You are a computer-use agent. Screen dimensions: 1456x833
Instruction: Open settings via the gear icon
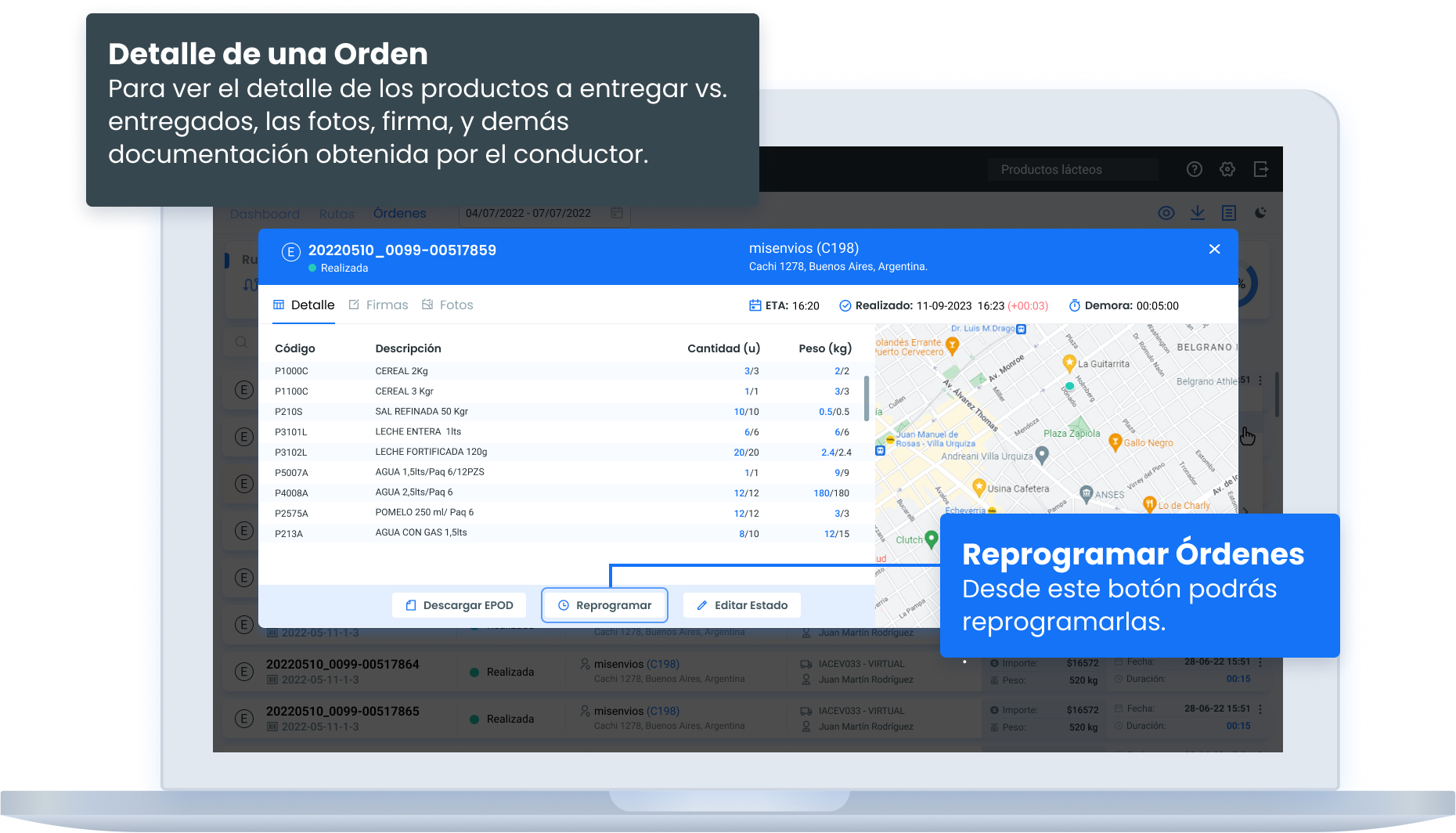(1227, 169)
